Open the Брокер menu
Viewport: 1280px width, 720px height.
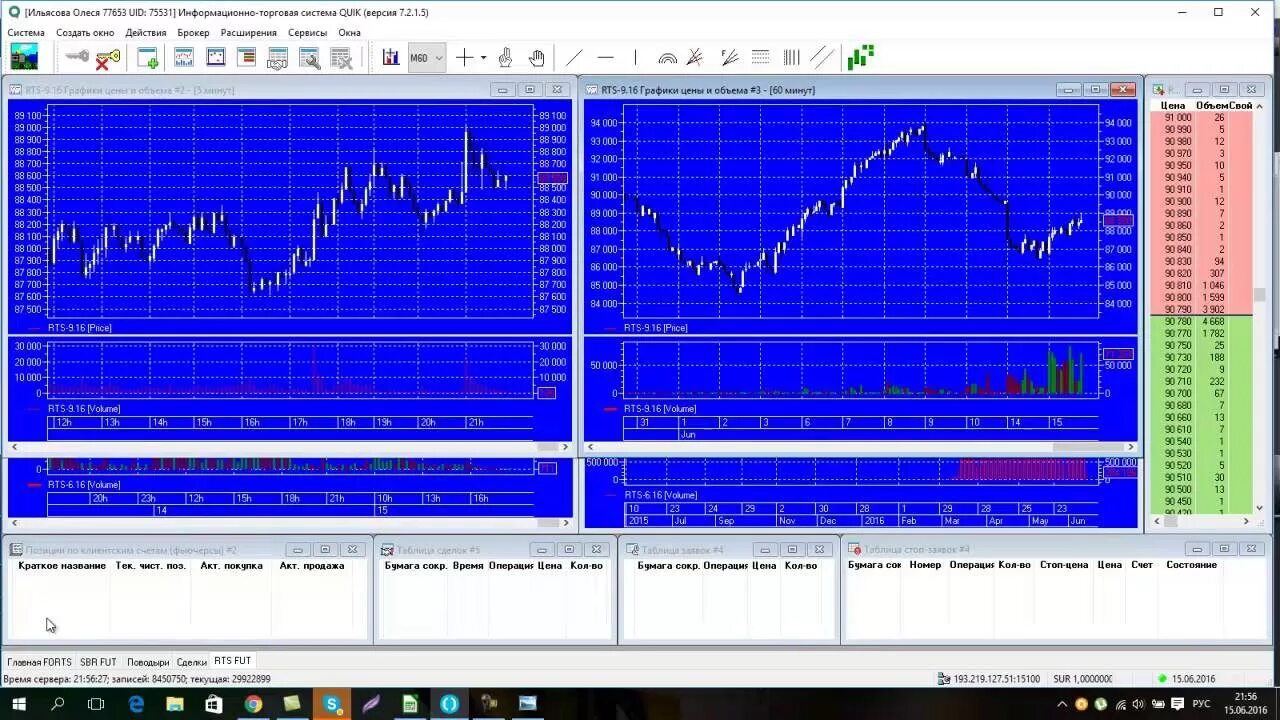pos(193,32)
